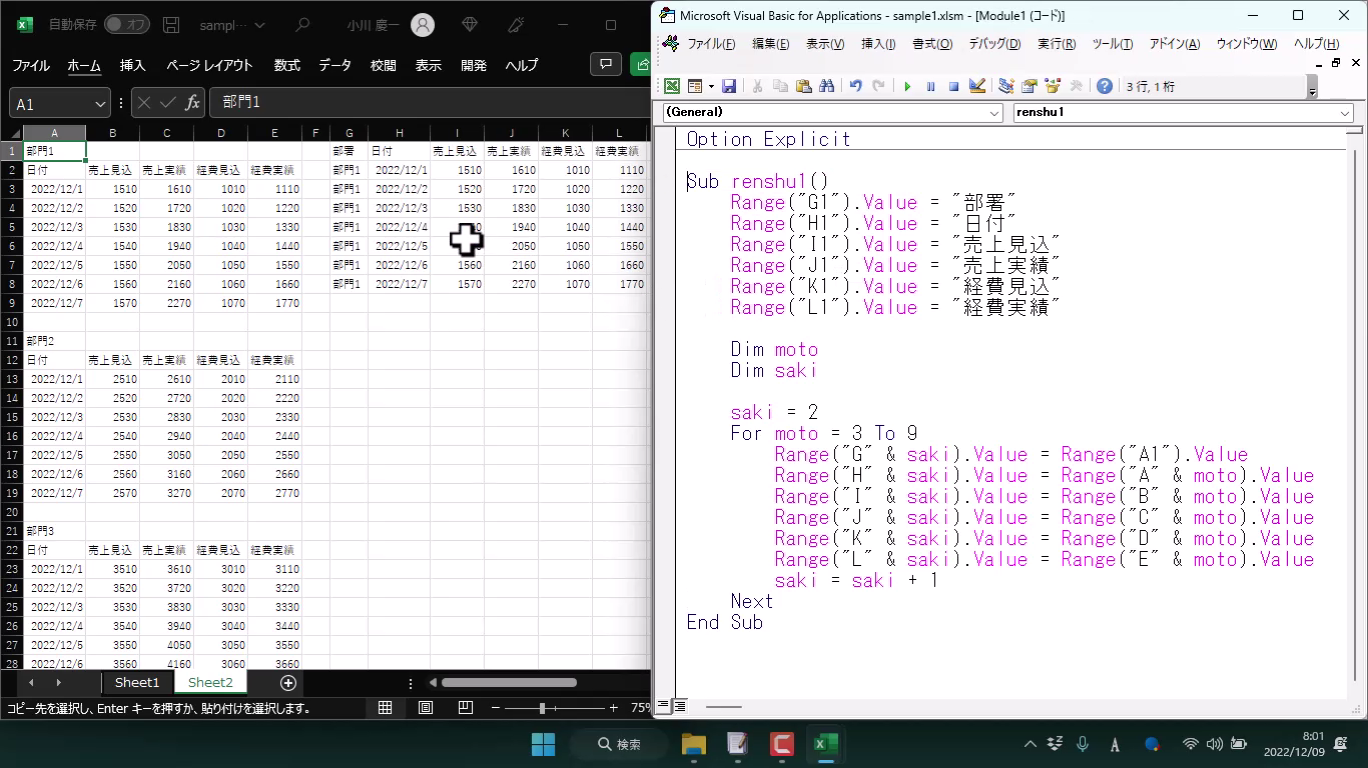Screen dimensions: 1368x768
Task: Select the Sheet1 worksheet tab
Action: (x=137, y=683)
